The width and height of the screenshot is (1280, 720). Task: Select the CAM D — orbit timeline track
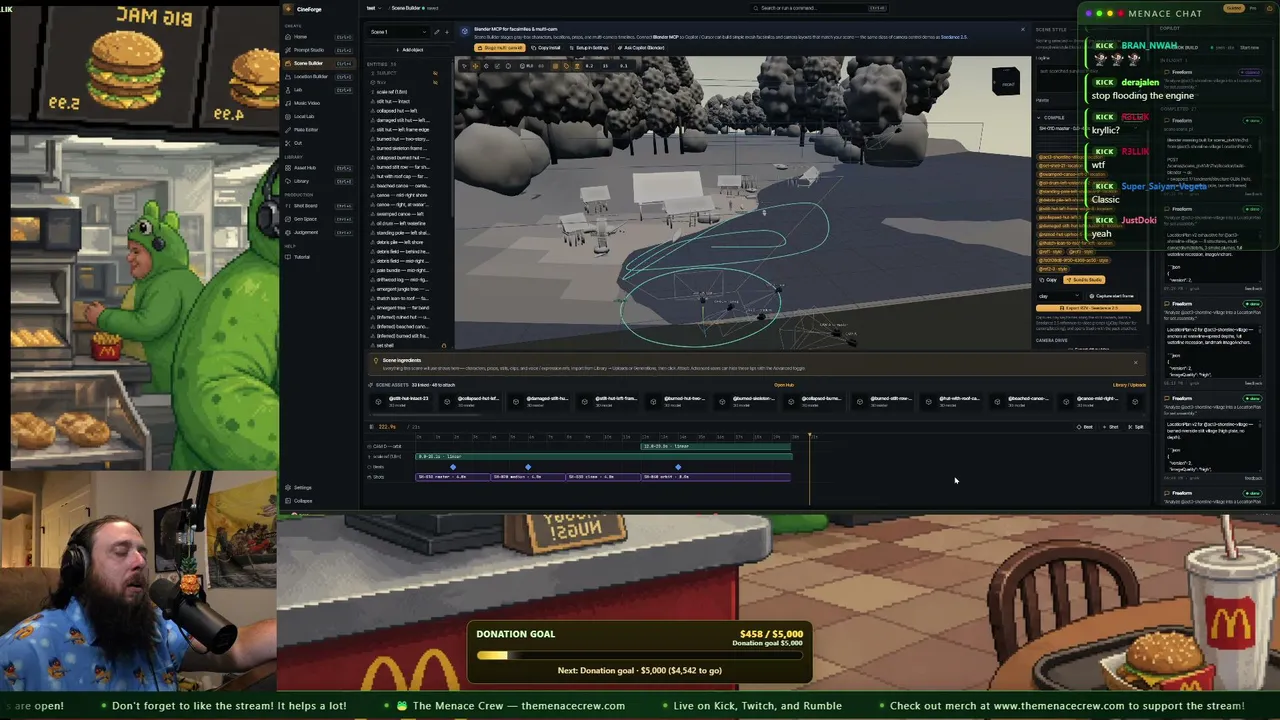coord(384,446)
